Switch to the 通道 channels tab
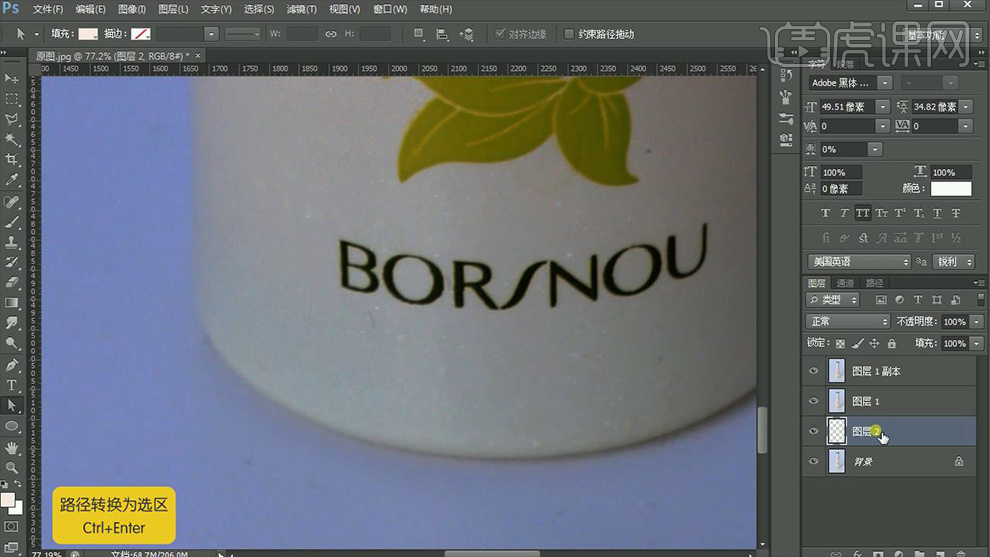 pos(845,283)
